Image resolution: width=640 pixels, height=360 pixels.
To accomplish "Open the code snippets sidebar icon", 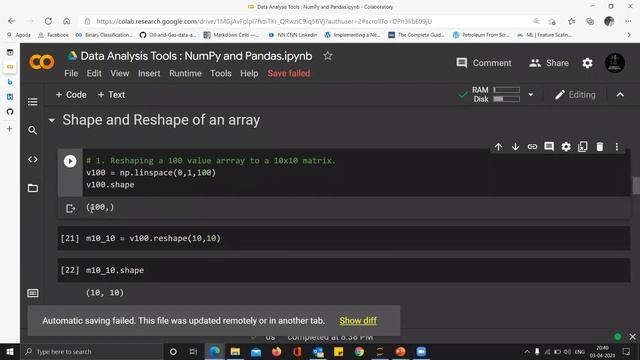I will (33, 159).
